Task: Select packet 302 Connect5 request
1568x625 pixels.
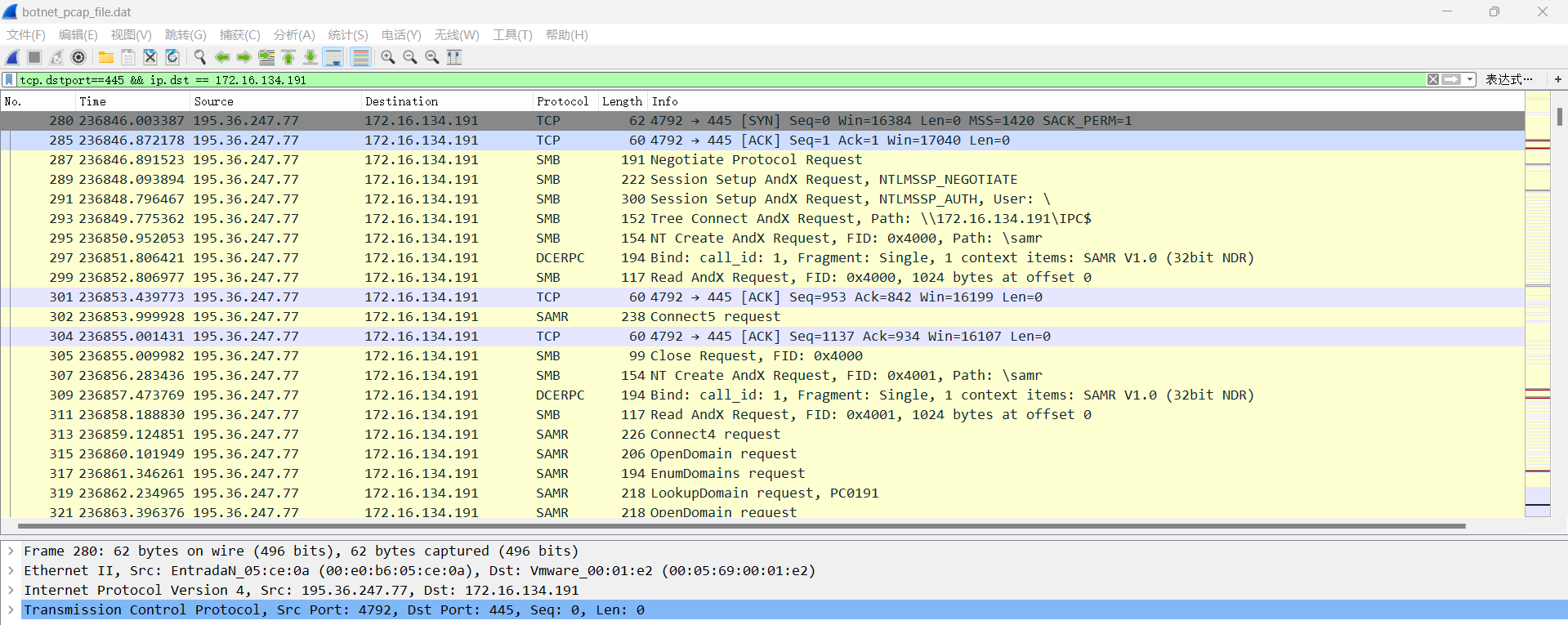Action: [x=762, y=317]
